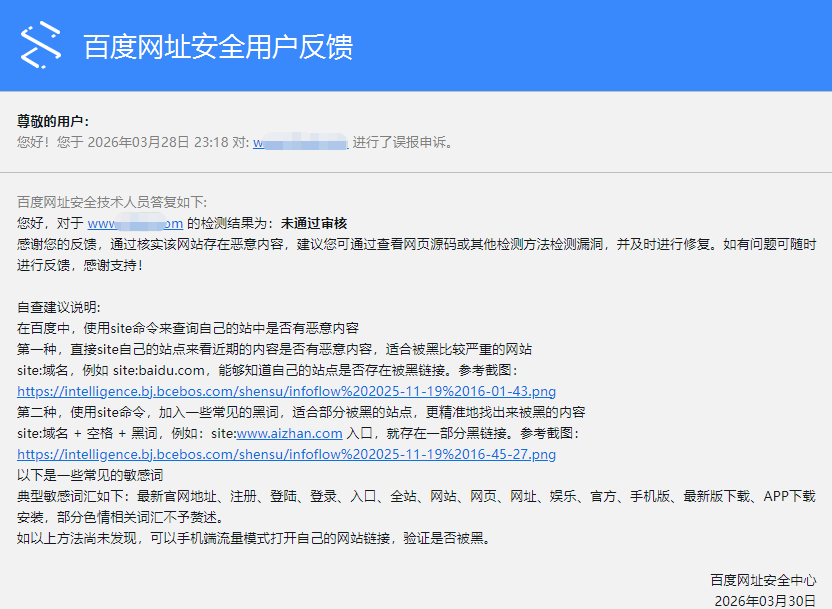Click the signature 百度网址安全中心
This screenshot has height=609, width=832.
(x=763, y=580)
